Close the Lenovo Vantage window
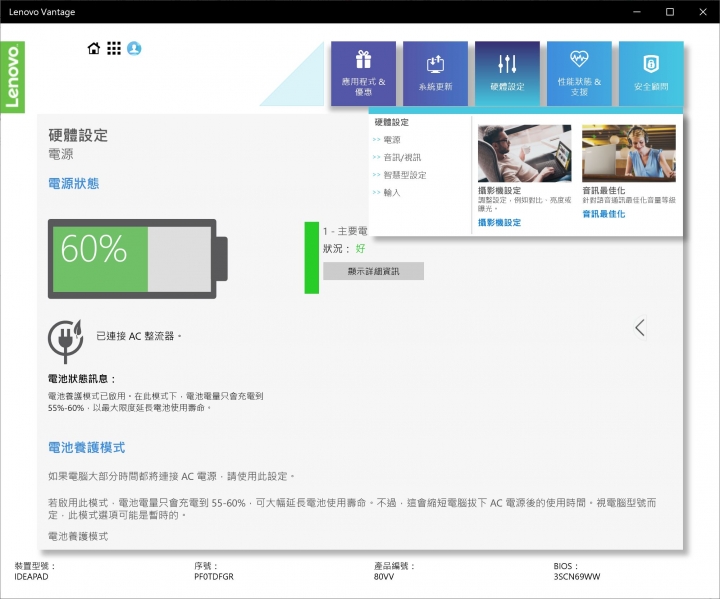Image resolution: width=720 pixels, height=599 pixels. coord(703,12)
